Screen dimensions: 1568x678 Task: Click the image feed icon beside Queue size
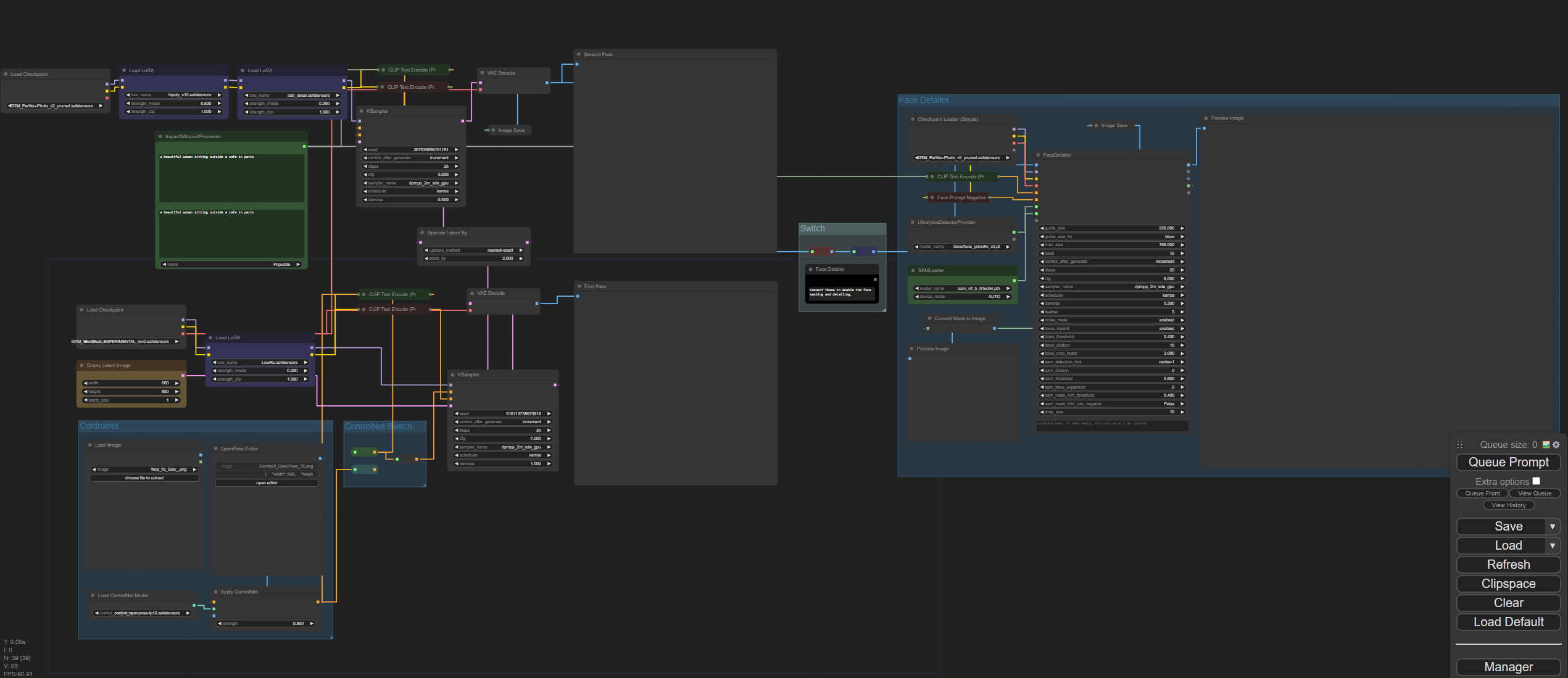click(x=1546, y=445)
